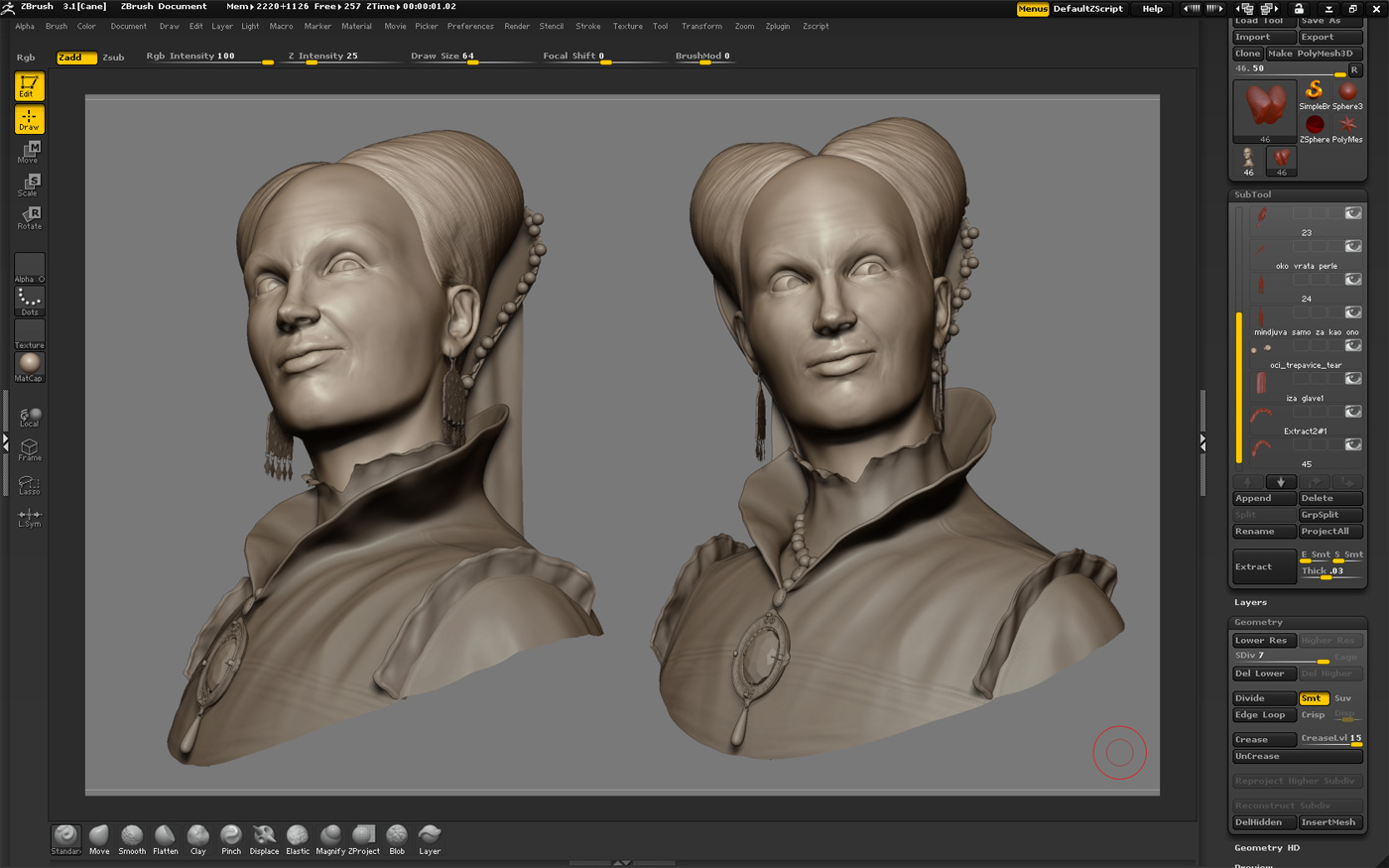This screenshot has height=868, width=1389.
Task: Select the Move transform tool
Action: coord(29,152)
